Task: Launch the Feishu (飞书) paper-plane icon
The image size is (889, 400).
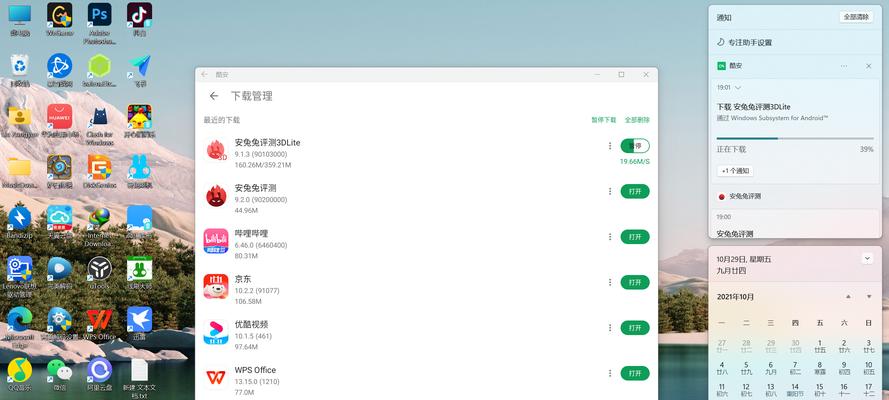Action: point(139,65)
